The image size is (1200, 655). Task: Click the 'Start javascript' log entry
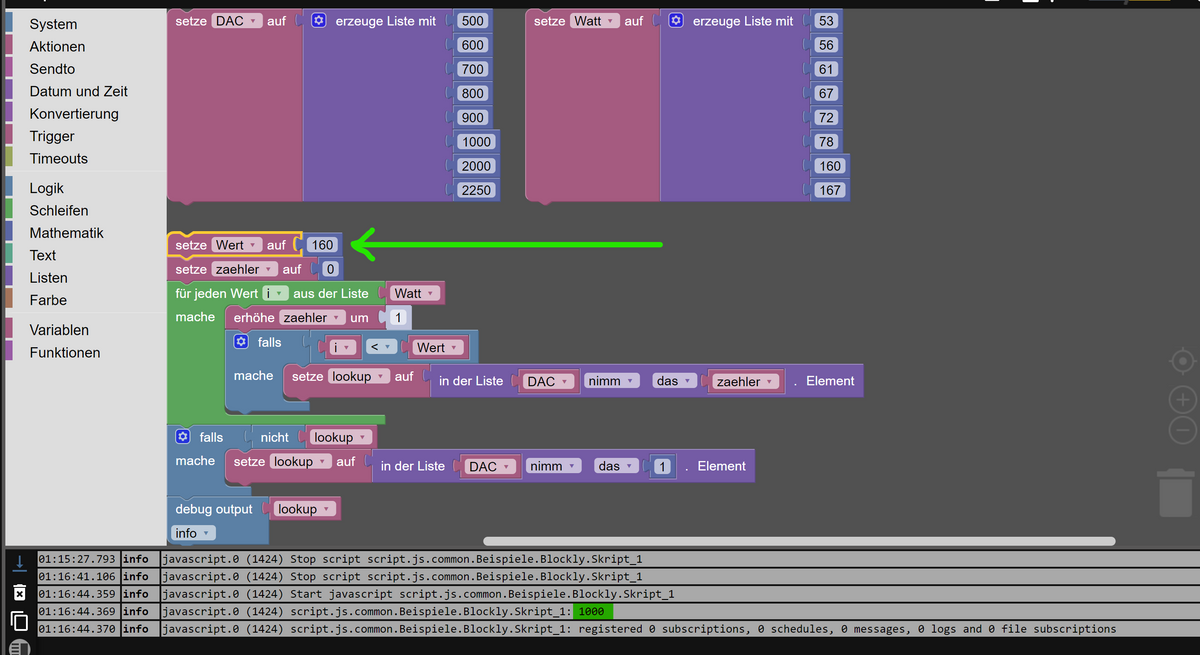pyautogui.click(x=417, y=594)
